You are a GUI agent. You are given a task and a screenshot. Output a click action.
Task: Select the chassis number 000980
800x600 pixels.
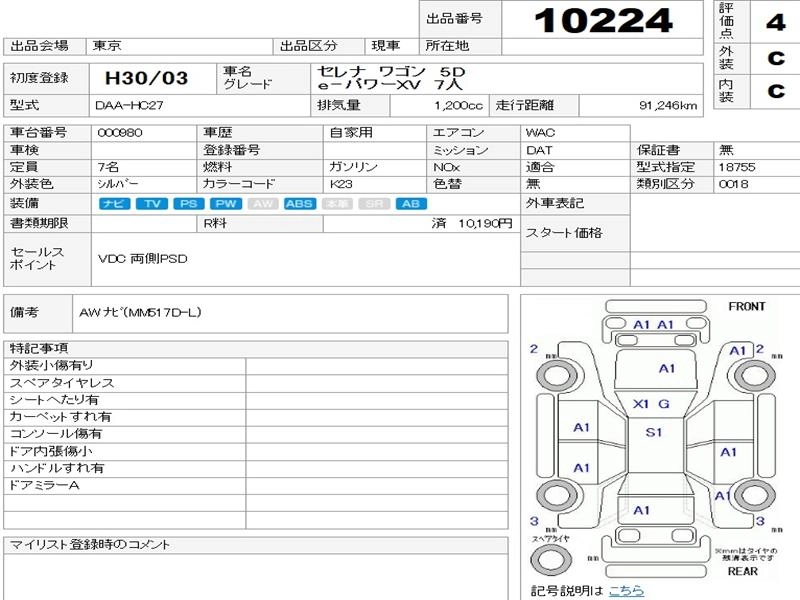point(120,133)
